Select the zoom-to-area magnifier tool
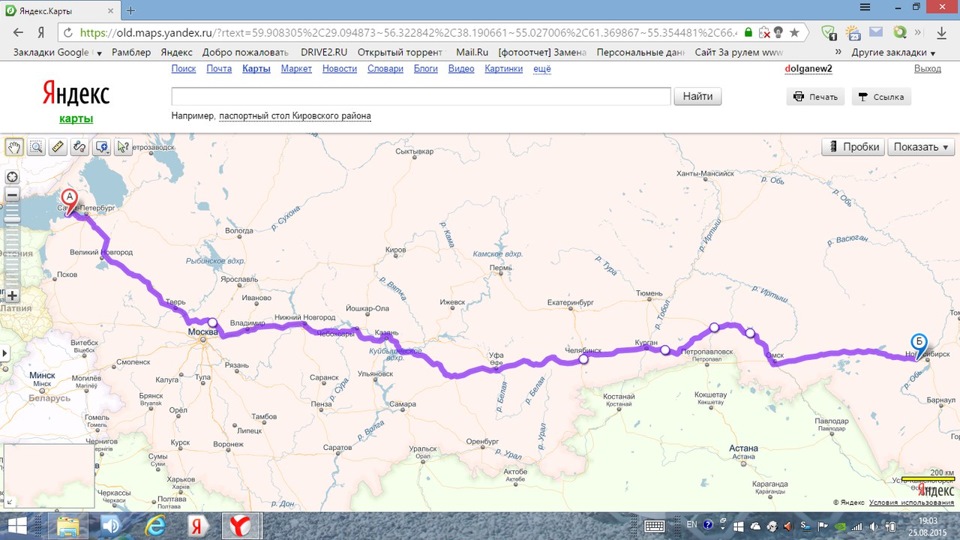This screenshot has width=960, height=540. [x=36, y=147]
